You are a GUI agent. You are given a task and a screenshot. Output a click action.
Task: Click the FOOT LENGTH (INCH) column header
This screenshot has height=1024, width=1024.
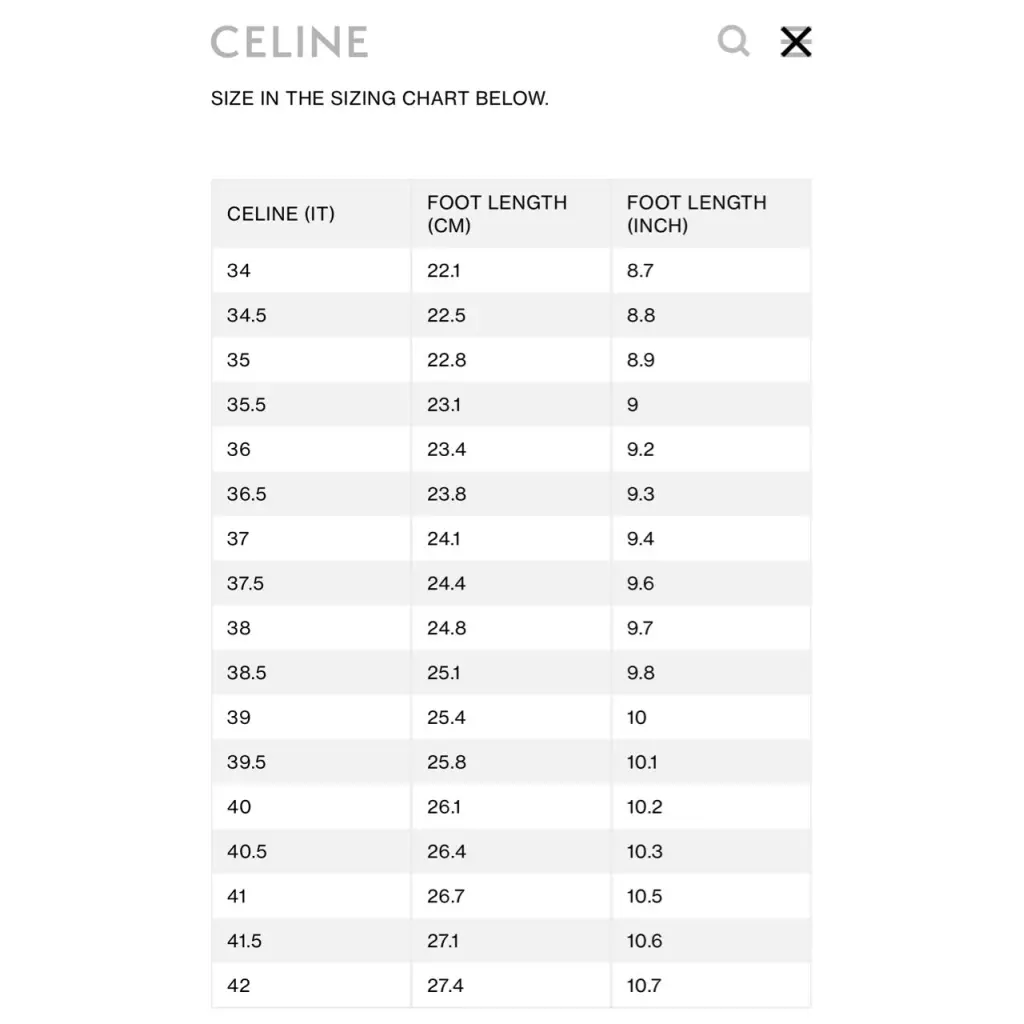697,214
